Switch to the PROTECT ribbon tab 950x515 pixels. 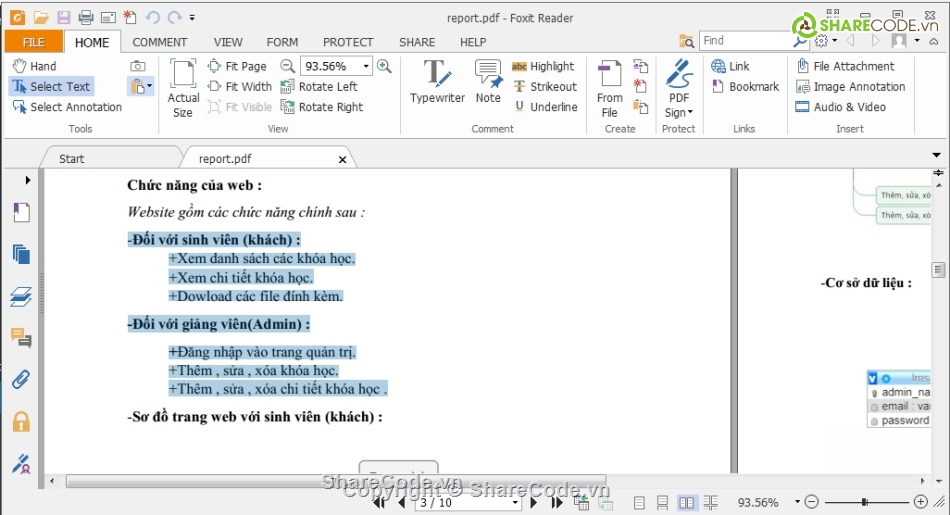coord(348,42)
